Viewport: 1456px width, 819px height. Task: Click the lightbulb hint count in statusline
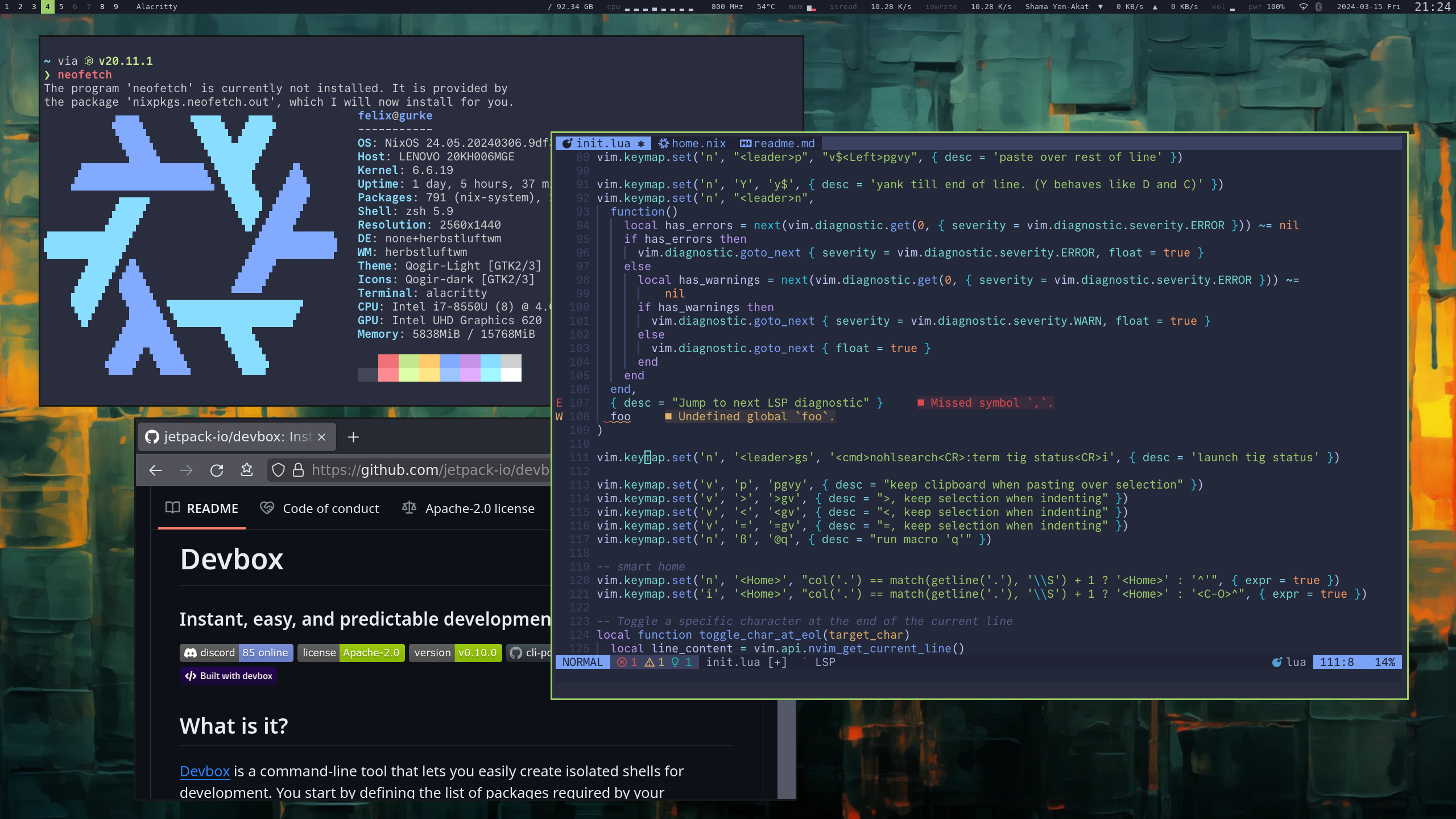[681, 662]
